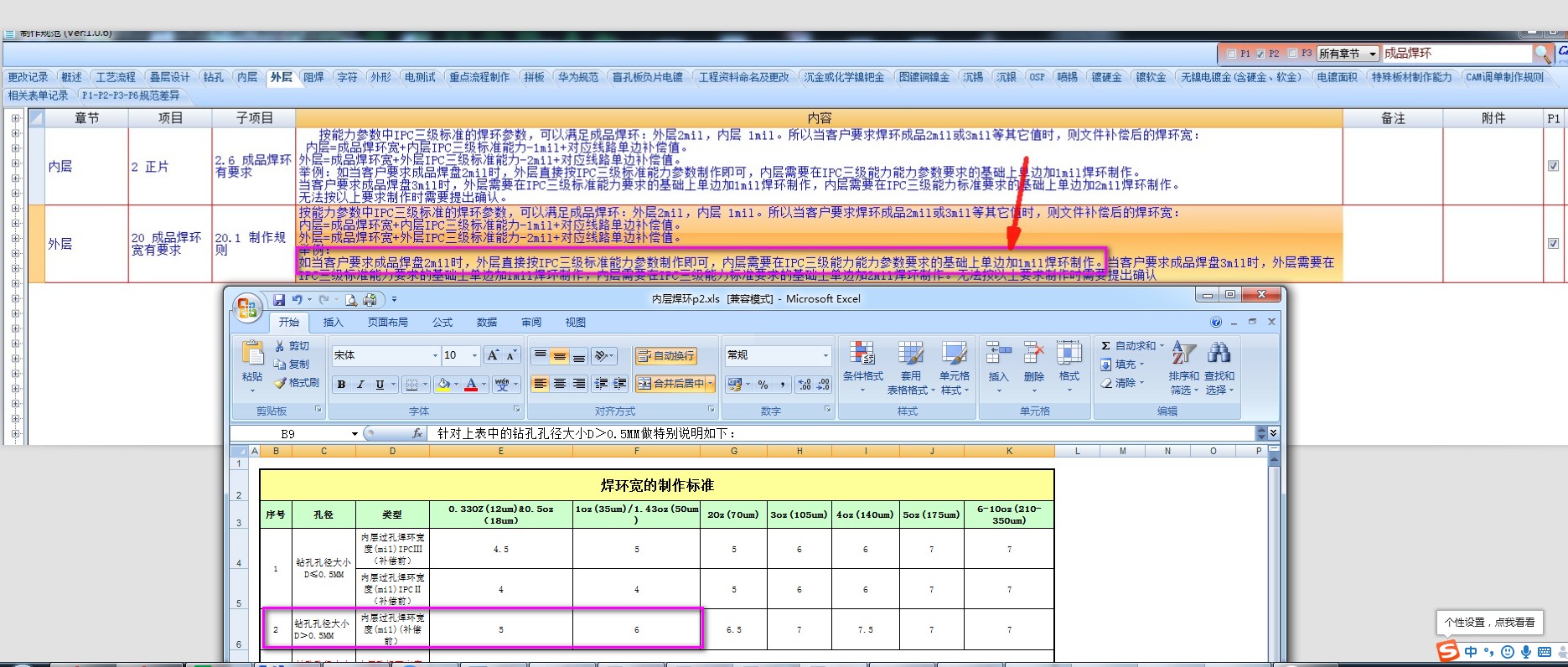Viewport: 1568px width, 667px height.
Task: Align text to the vertical middle
Action: tap(560, 356)
